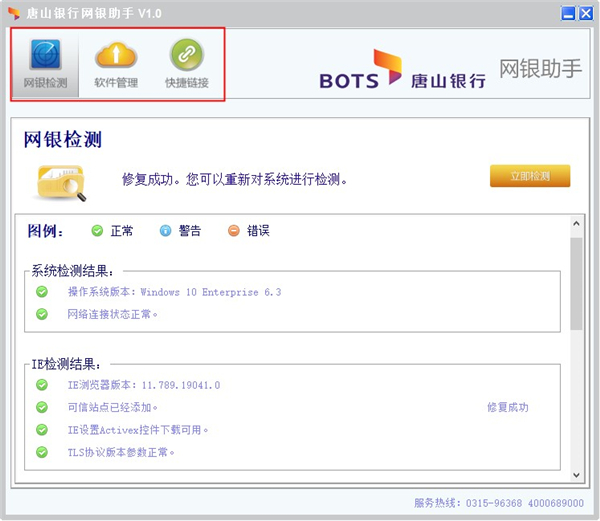
Task: Click scrollbar up arrow in results panel
Action: click(x=576, y=223)
